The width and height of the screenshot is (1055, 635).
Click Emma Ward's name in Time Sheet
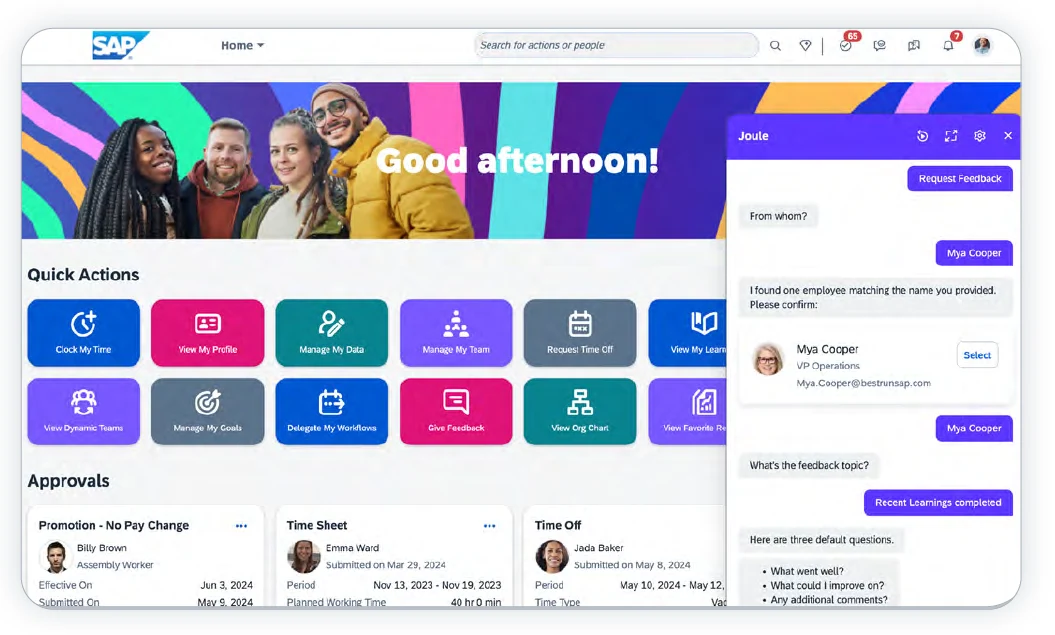point(353,548)
